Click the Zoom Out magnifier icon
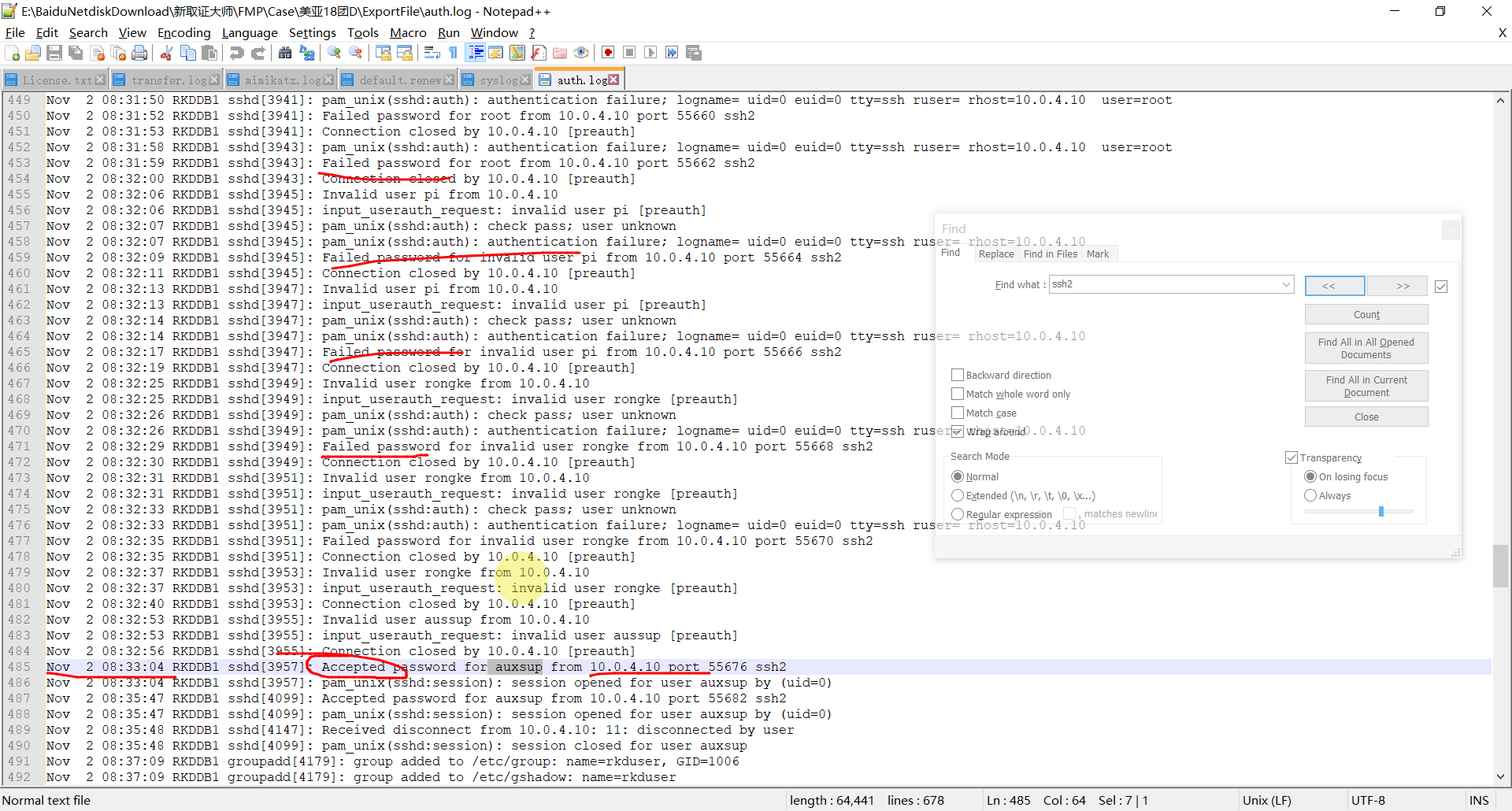1512x811 pixels. tap(356, 53)
